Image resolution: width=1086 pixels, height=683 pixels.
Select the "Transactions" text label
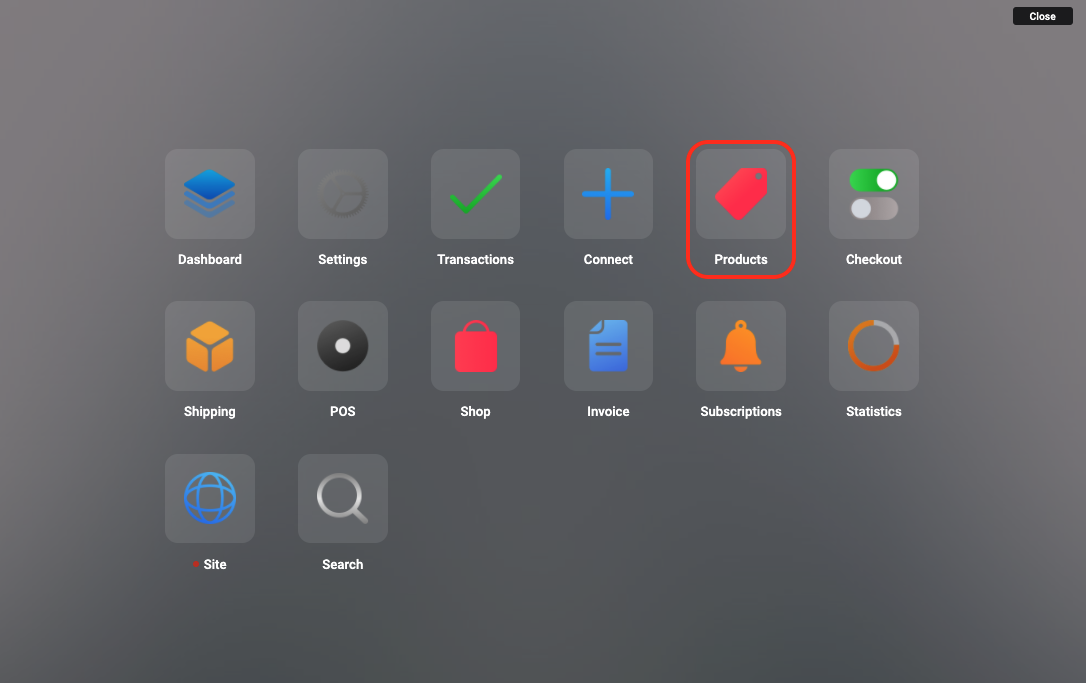pos(475,259)
